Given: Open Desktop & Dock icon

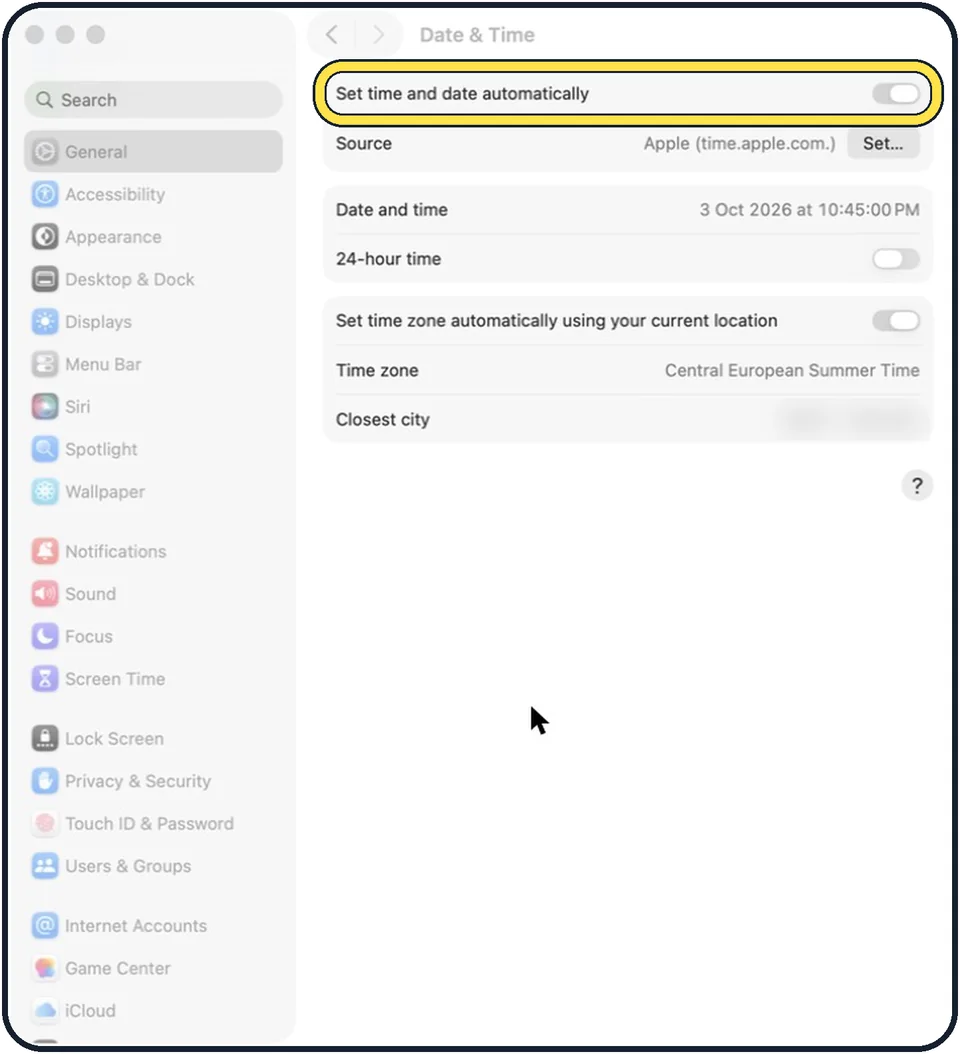Looking at the screenshot, I should [45, 279].
